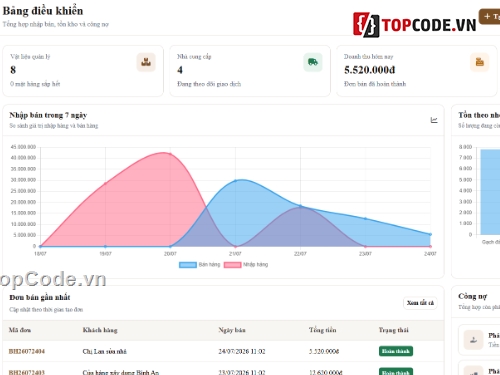This screenshot has width=500, height=375.
Task: Click the value 4 in Nhà cung cấp card
Action: point(180,70)
